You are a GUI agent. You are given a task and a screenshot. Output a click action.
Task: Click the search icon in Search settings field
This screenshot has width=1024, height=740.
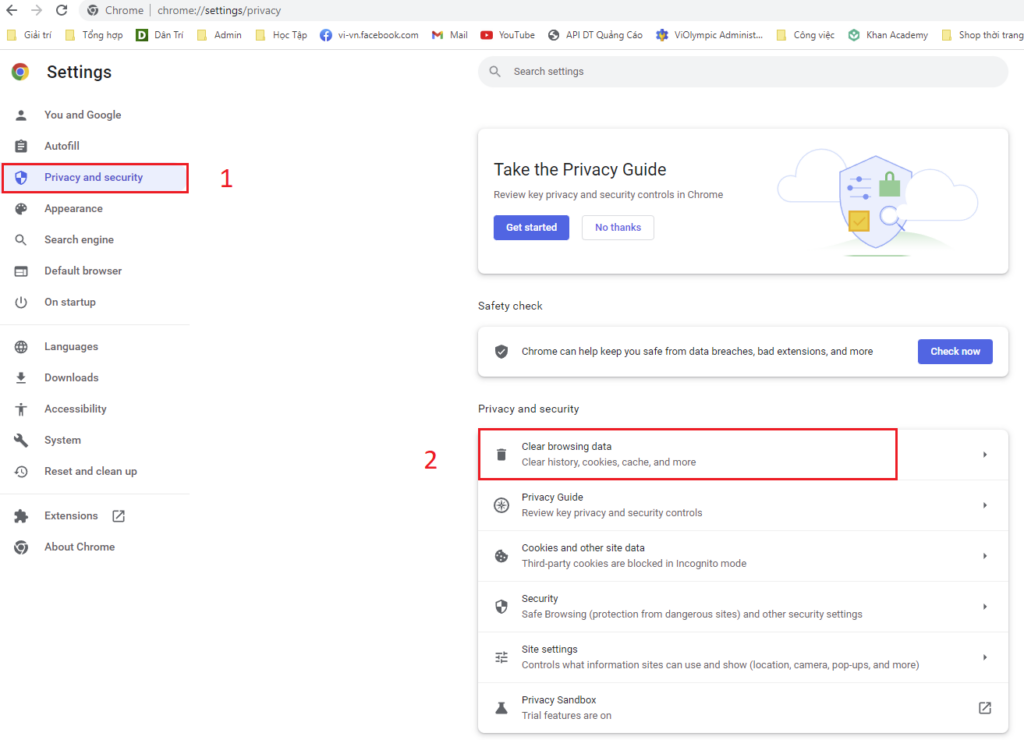[x=495, y=71]
